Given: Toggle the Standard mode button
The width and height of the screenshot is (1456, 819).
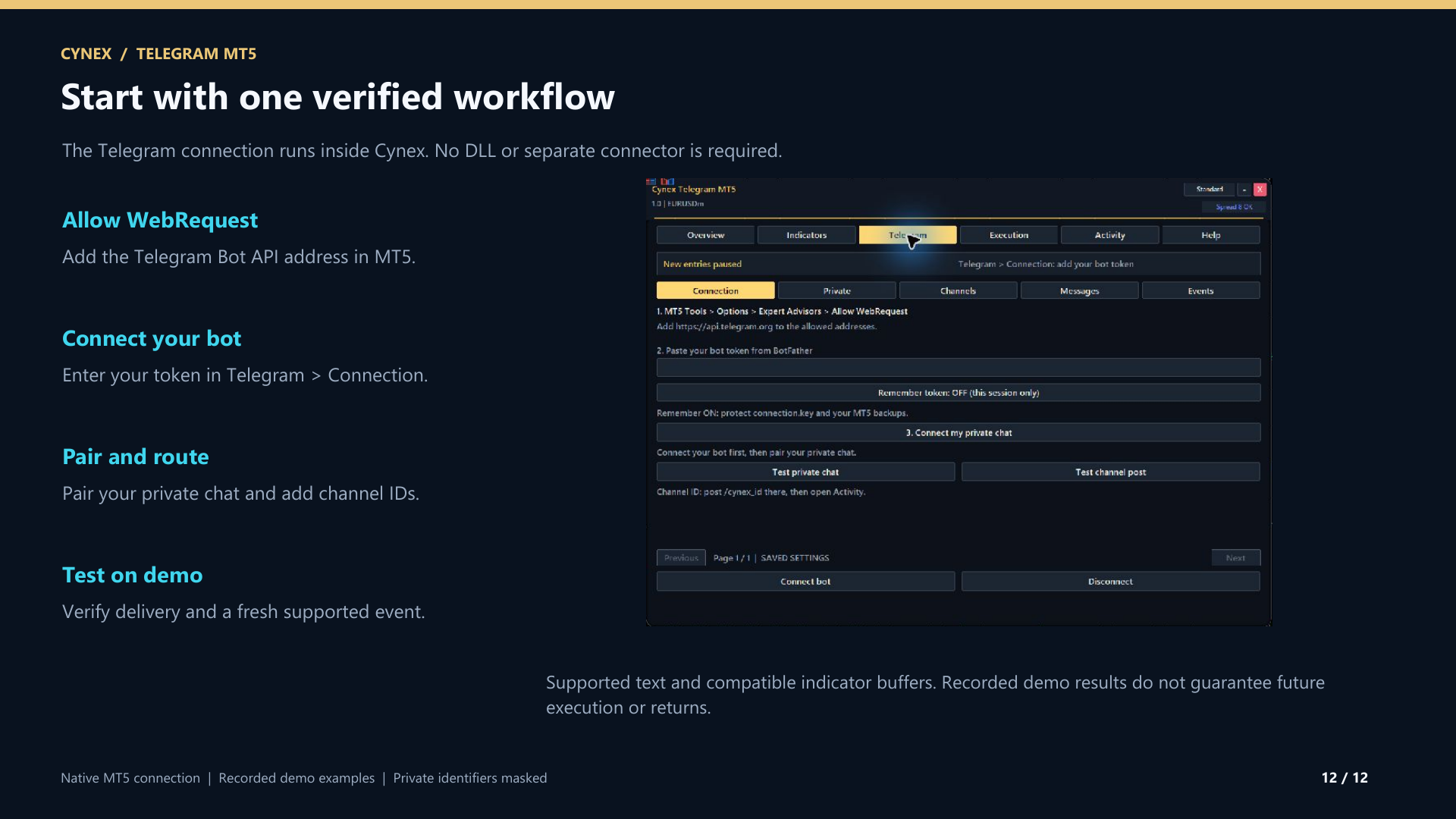Looking at the screenshot, I should [x=1209, y=190].
